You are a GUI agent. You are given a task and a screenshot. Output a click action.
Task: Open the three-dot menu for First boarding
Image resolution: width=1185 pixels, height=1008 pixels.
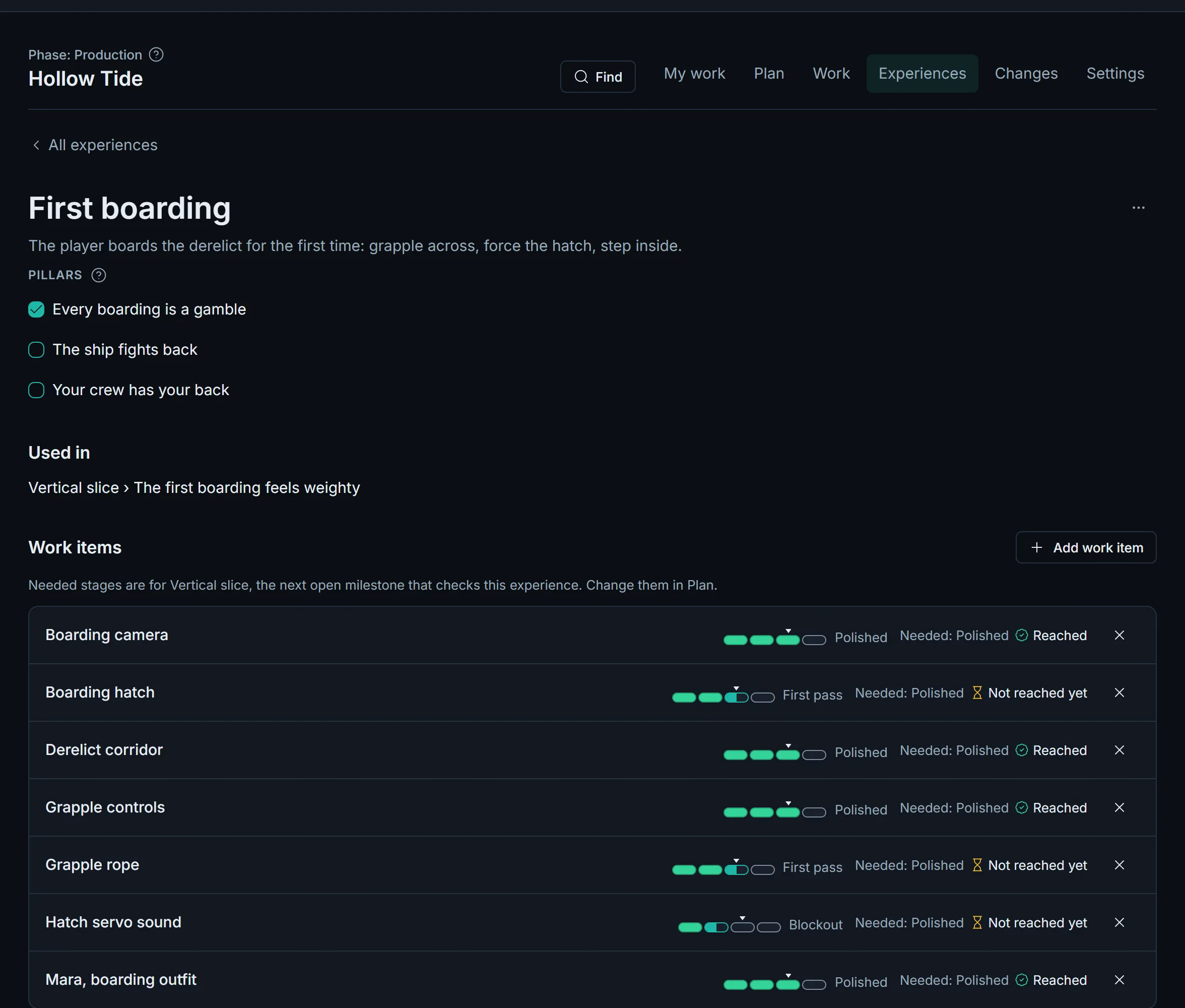(x=1138, y=208)
